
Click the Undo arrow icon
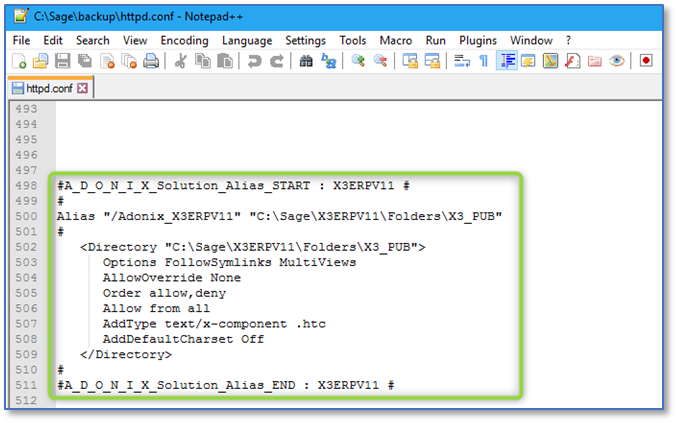pyautogui.click(x=254, y=61)
